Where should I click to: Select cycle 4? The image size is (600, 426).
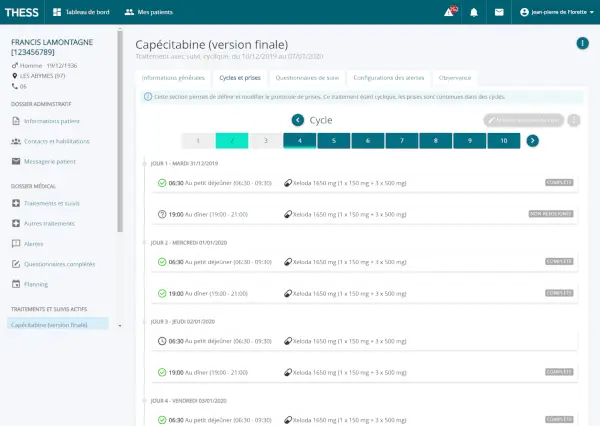[x=300, y=141]
